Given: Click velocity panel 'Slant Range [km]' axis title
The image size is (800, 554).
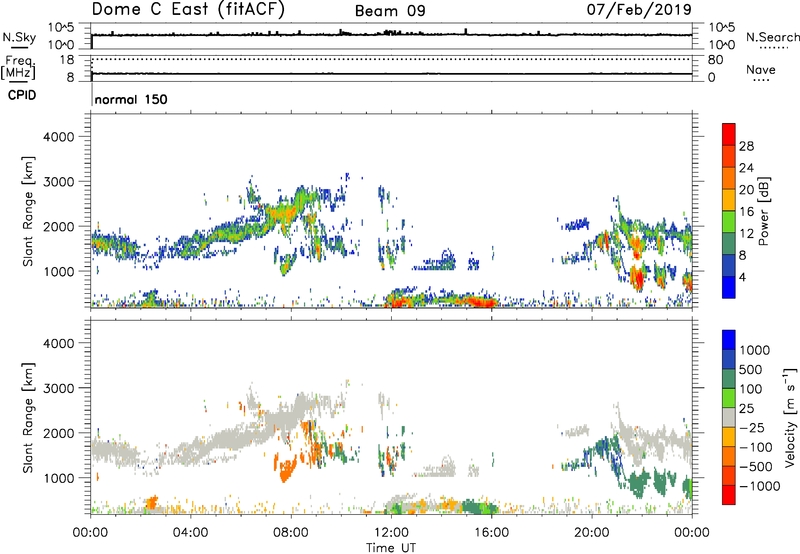Looking at the screenshot, I should (x=28, y=417).
